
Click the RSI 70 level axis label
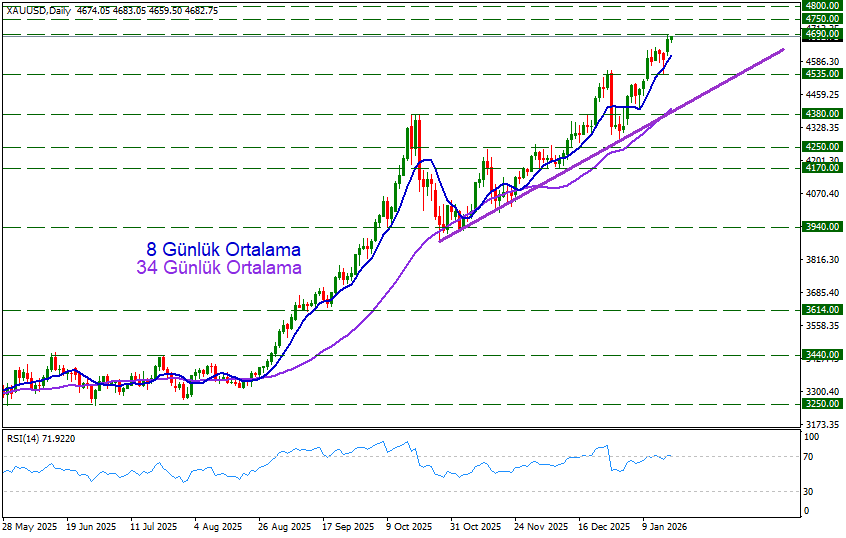click(810, 457)
